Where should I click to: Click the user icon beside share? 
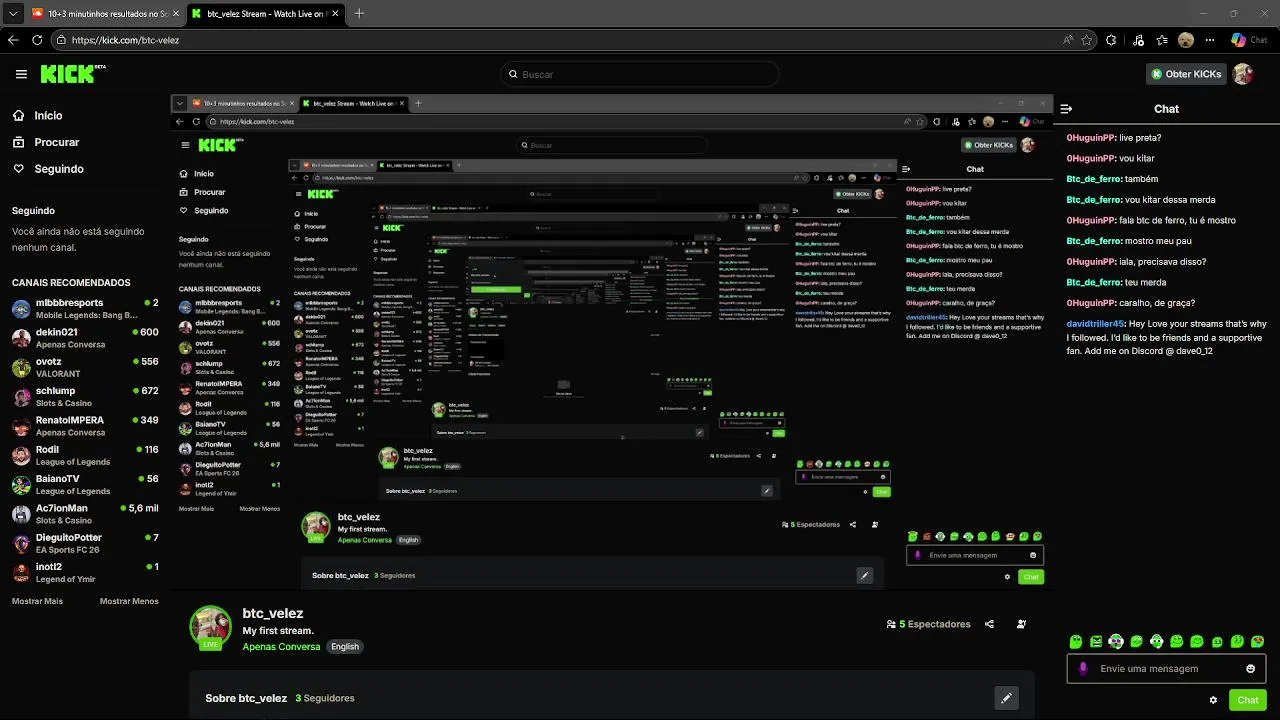(1021, 624)
